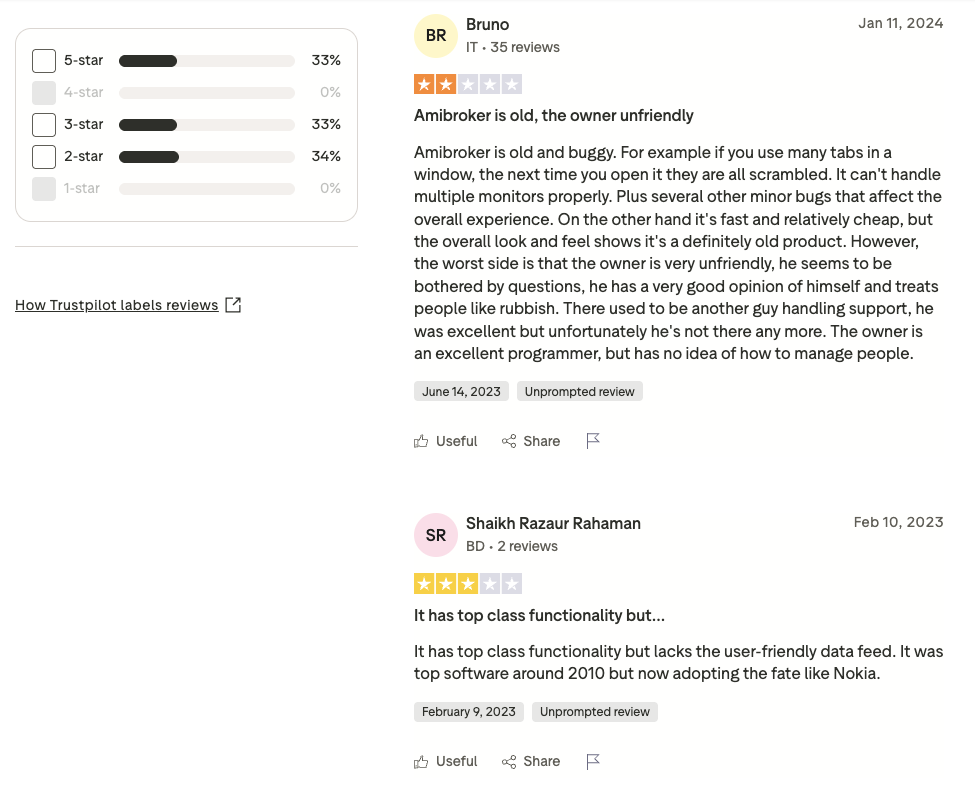The width and height of the screenshot is (975, 792).
Task: Click thumbs-up Useful icon on Bruno's review
Action: (421, 441)
